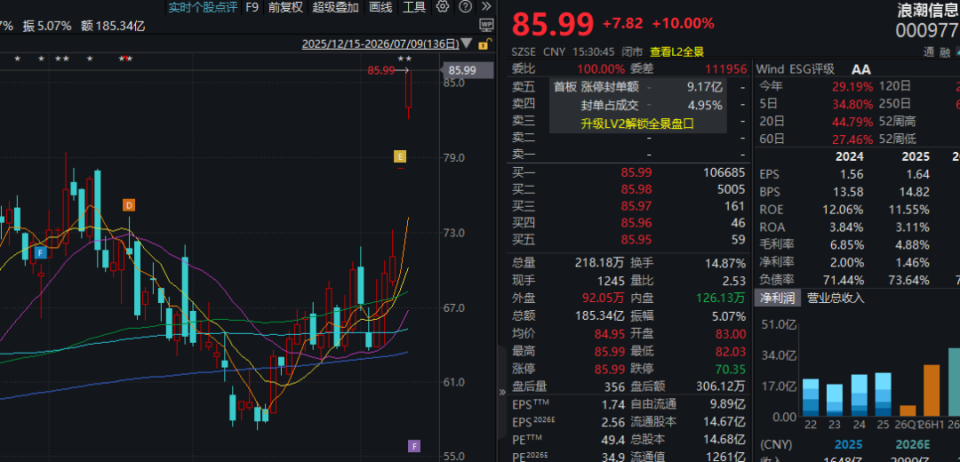
Task: Click 查看L2全景 link
Action: coord(677,52)
